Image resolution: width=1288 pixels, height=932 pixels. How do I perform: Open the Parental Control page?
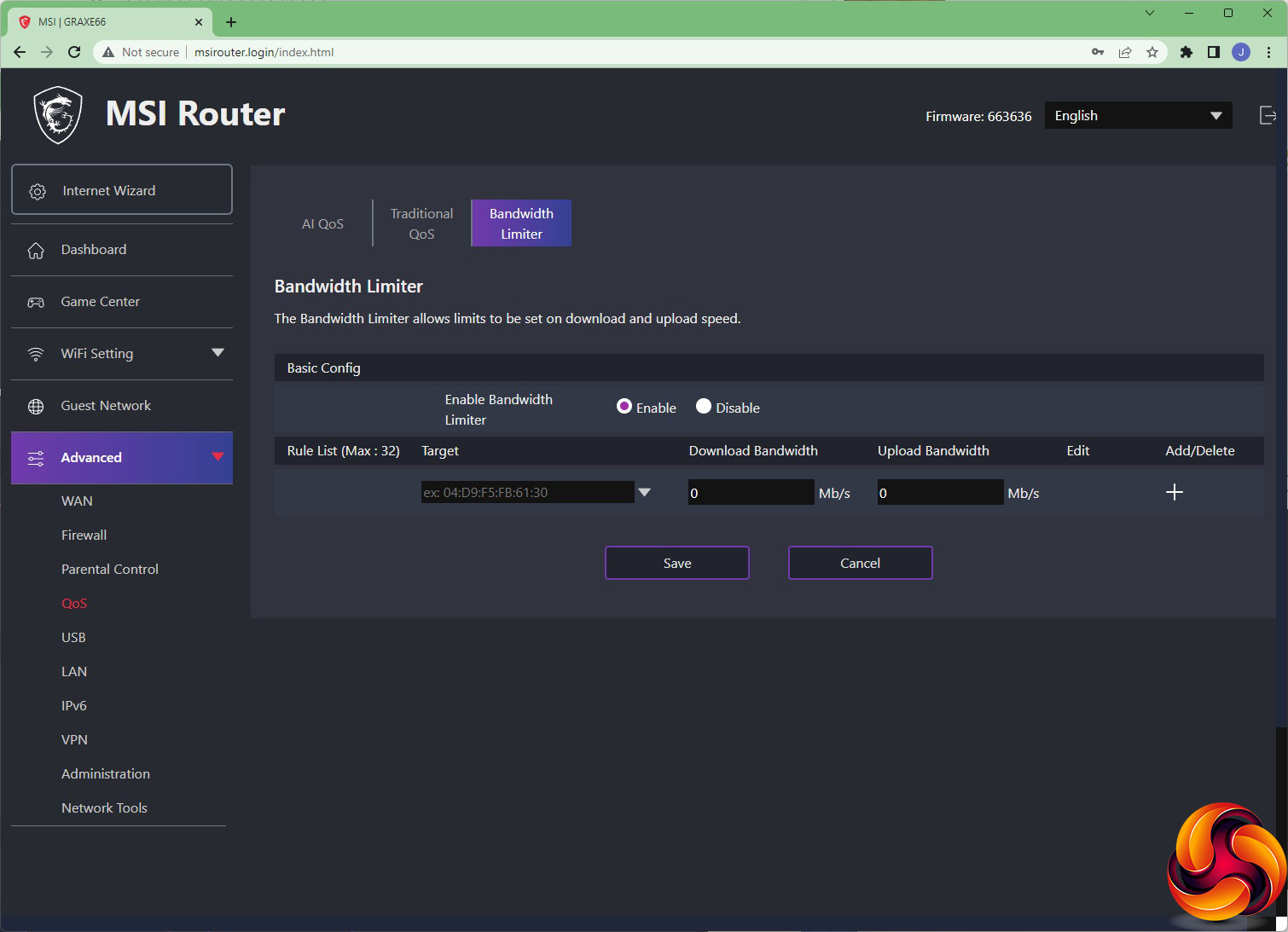(110, 570)
